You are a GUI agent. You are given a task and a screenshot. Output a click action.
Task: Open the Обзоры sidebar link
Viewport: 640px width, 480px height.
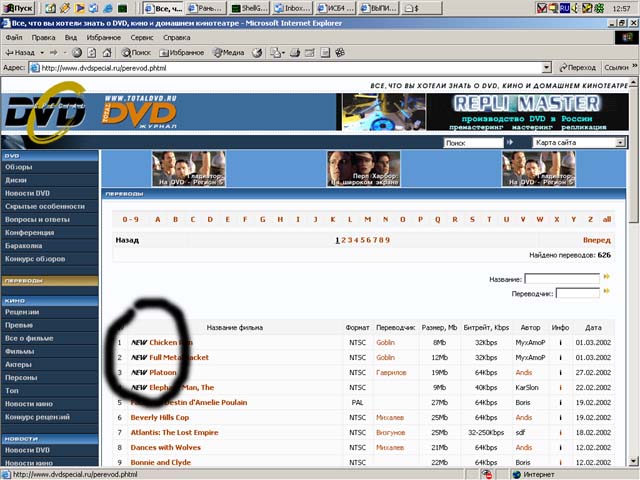point(18,167)
